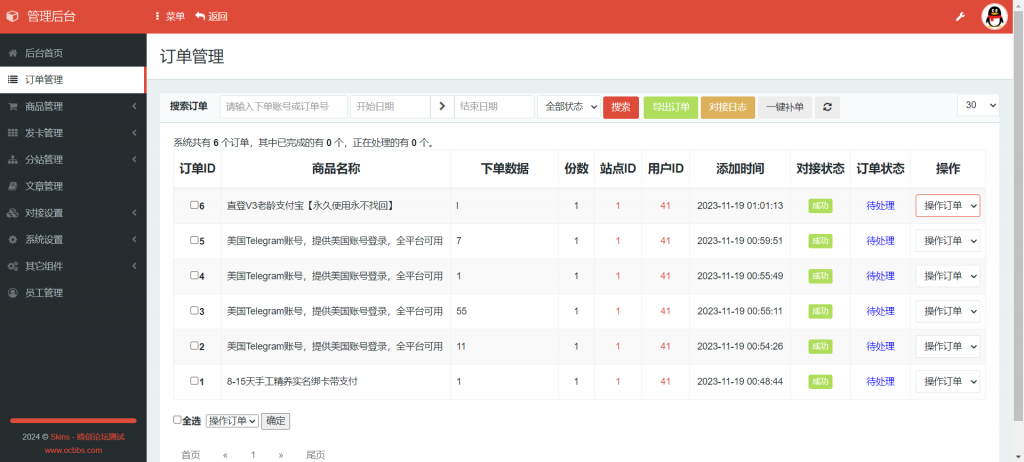1024x462 pixels.
Task: Click the refresh icon button in search bar
Action: [827, 107]
